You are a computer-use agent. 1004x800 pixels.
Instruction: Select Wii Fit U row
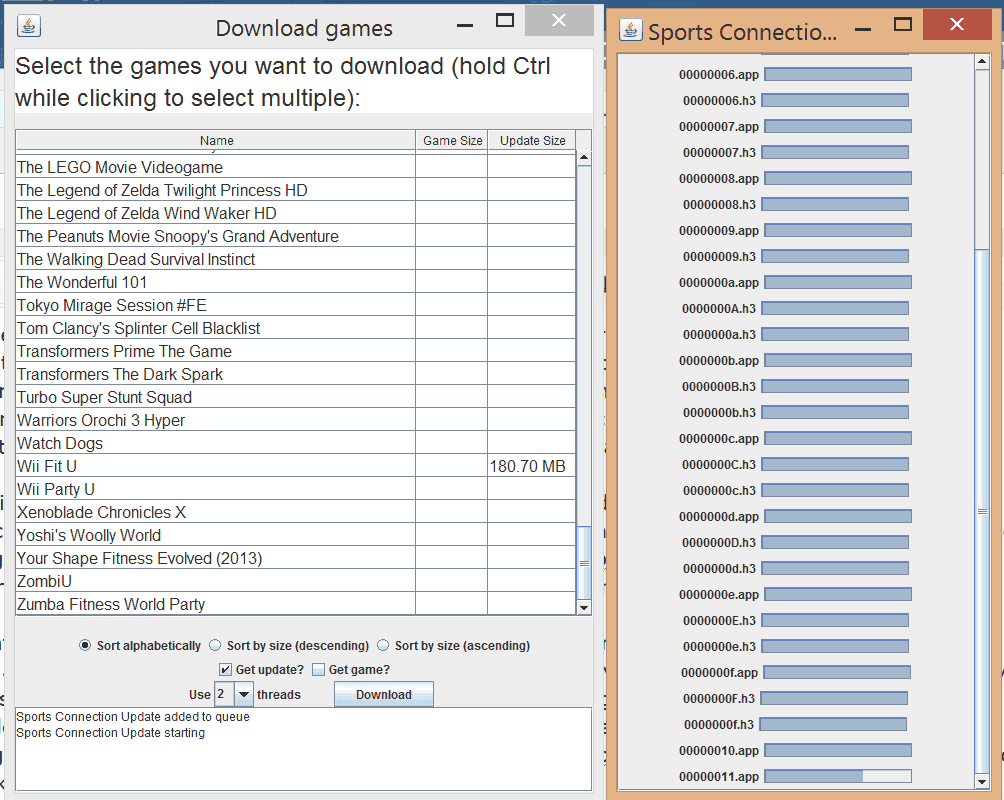coord(295,466)
